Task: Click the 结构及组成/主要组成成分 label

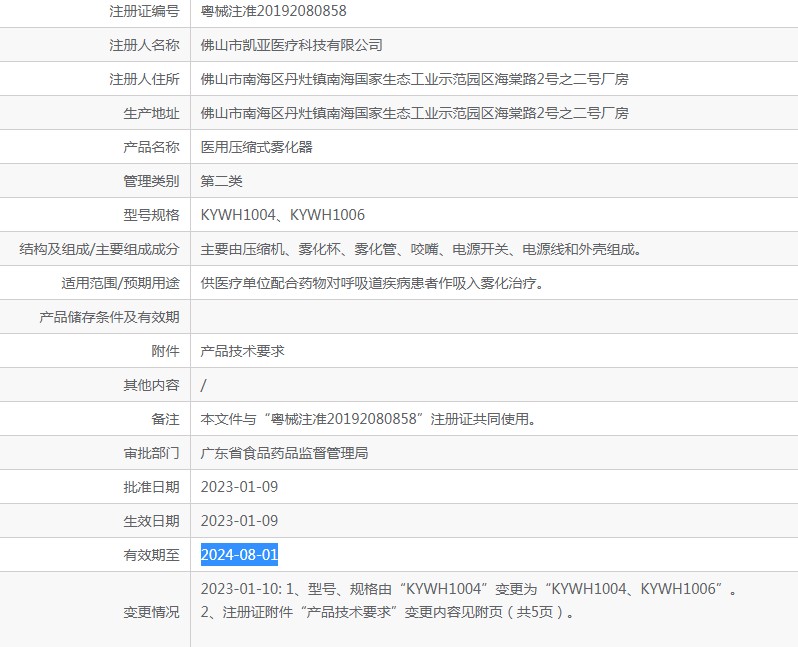Action: 99,249
